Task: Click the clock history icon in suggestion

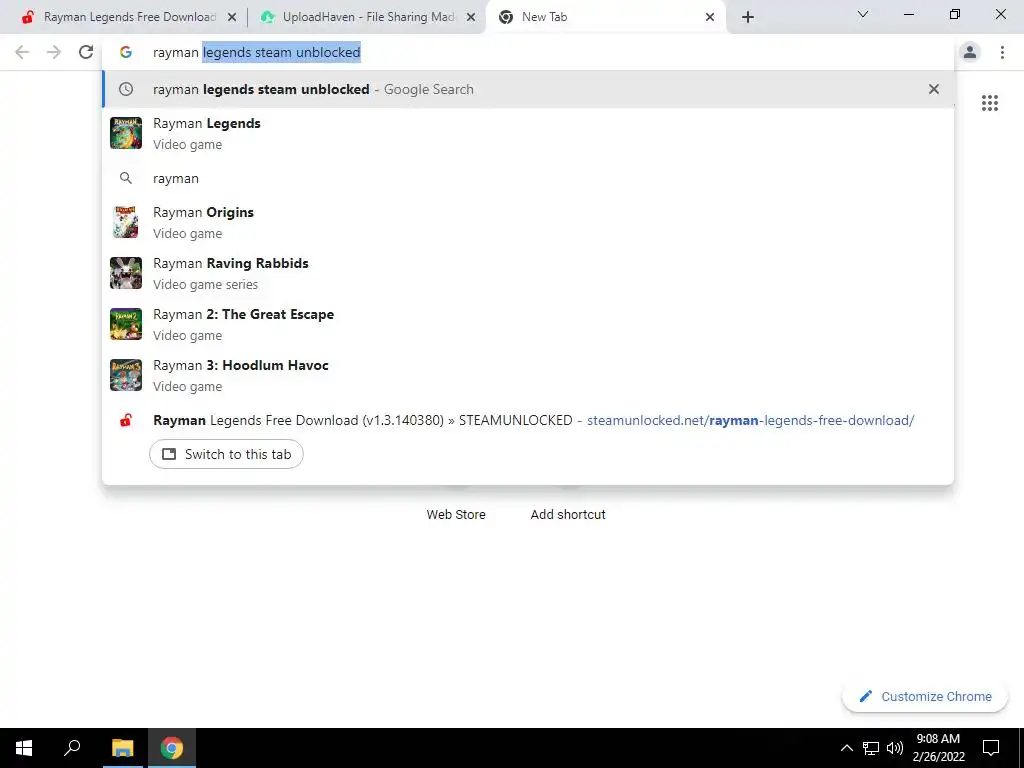Action: pyautogui.click(x=126, y=89)
